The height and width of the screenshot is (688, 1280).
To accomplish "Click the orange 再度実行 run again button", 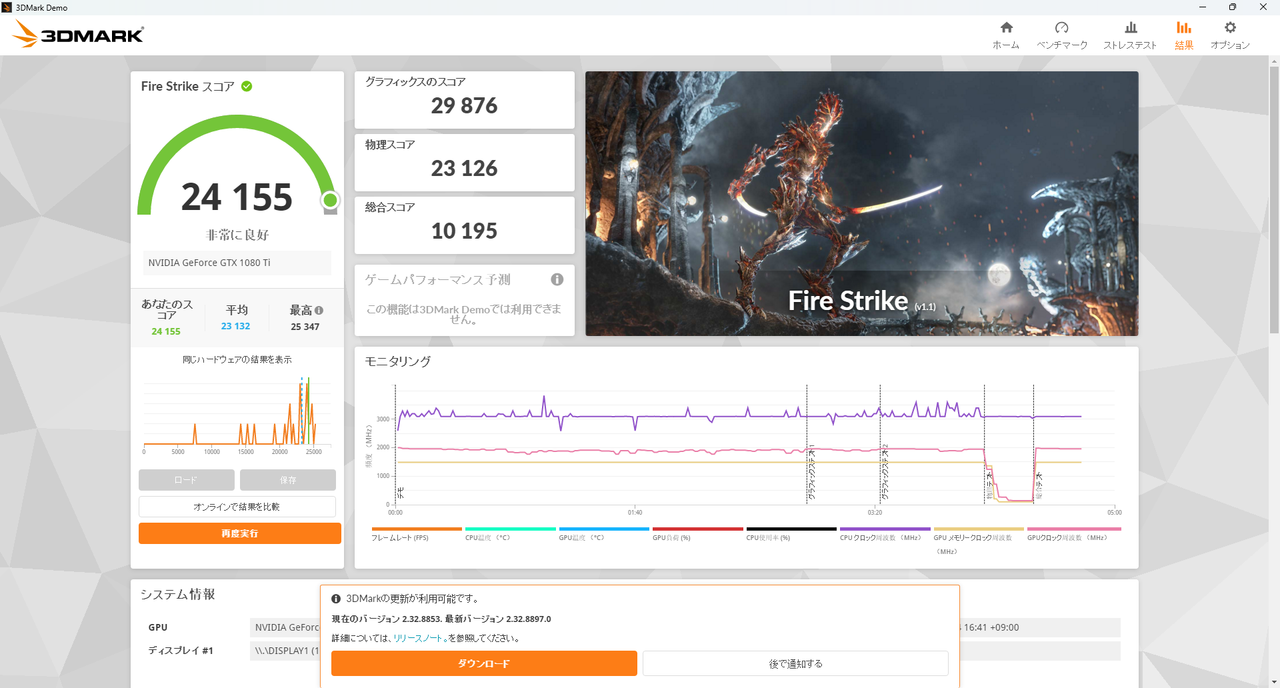I will [x=240, y=534].
